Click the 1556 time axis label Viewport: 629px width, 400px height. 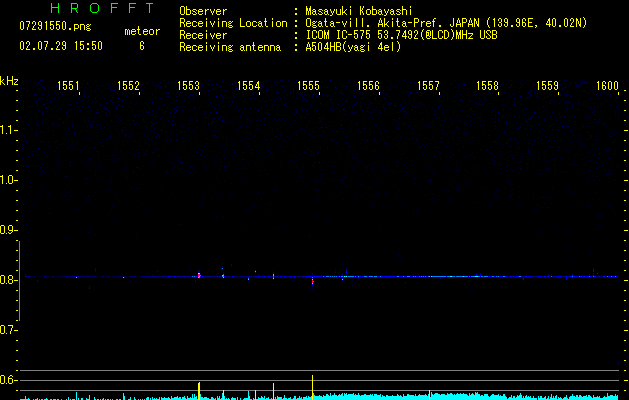click(x=368, y=86)
